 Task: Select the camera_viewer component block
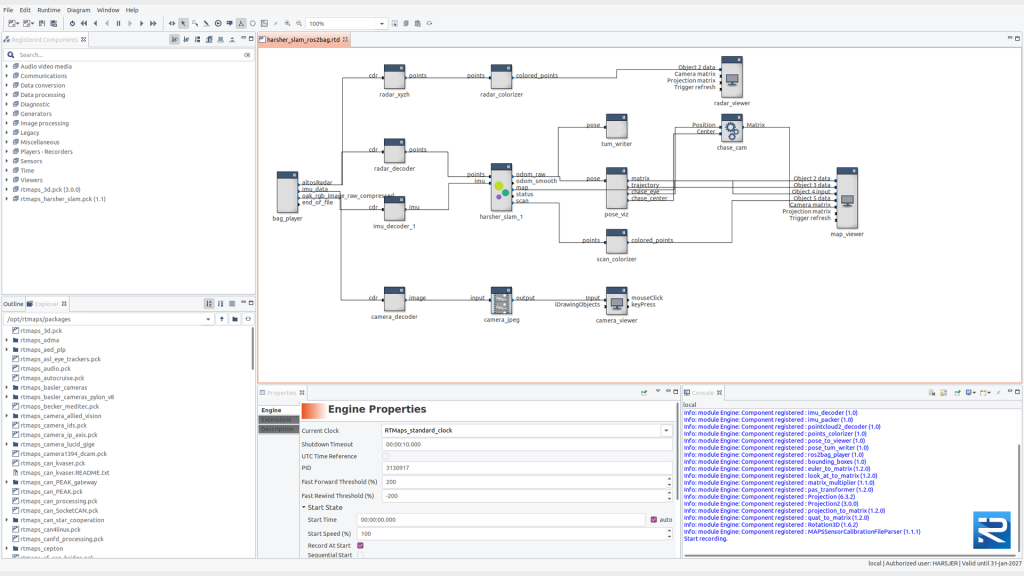click(x=616, y=301)
